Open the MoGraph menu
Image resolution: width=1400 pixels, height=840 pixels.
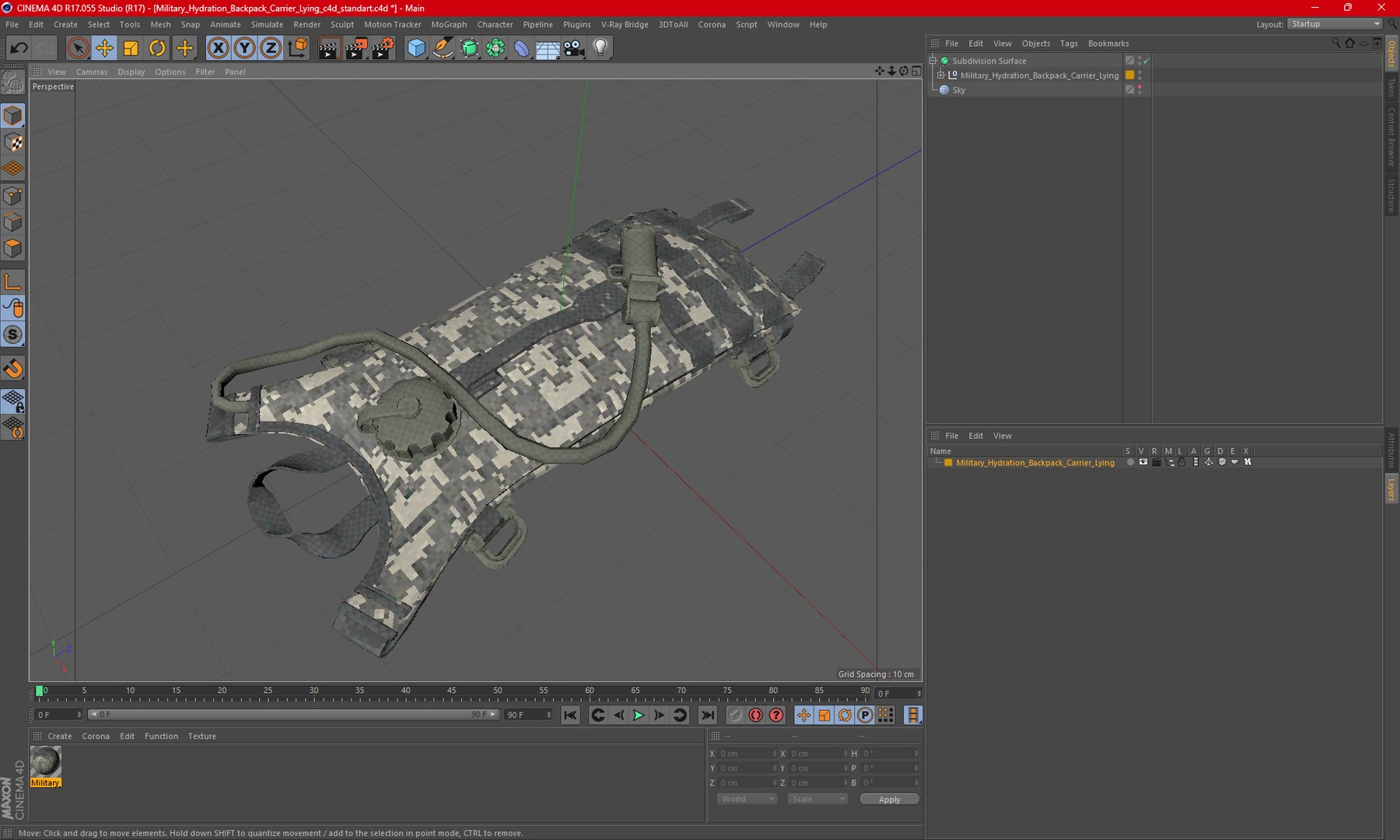pos(449,24)
